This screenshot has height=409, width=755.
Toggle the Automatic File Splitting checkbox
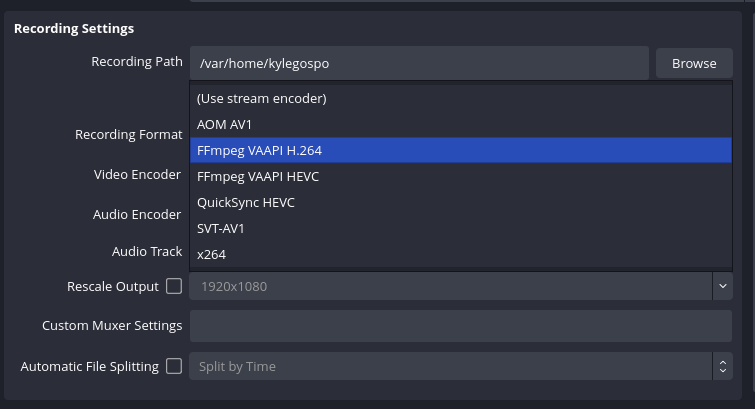(x=174, y=366)
